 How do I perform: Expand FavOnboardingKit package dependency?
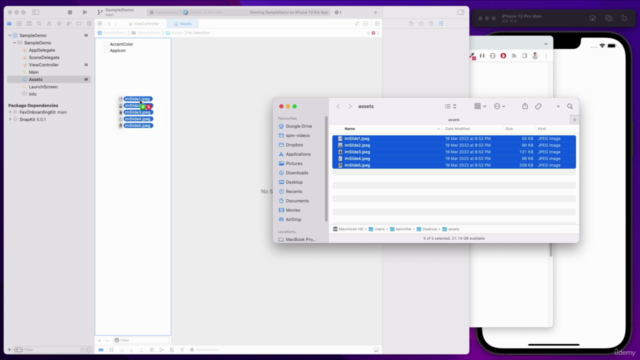10,112
